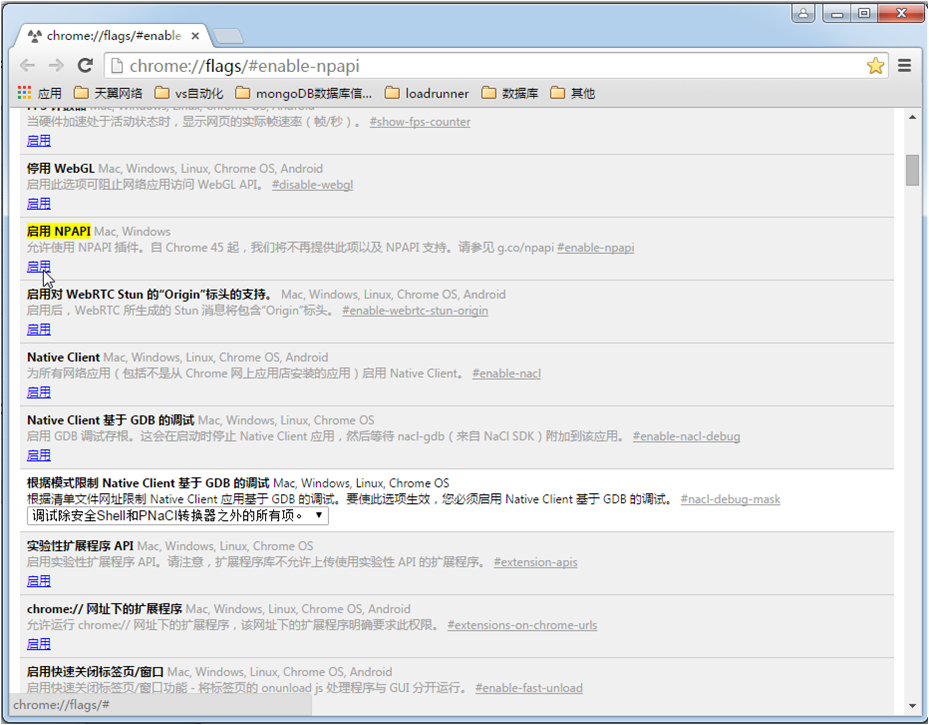929x725 pixels.
Task: Click the 实验性扩展程序 API heading
Action: tap(80, 546)
